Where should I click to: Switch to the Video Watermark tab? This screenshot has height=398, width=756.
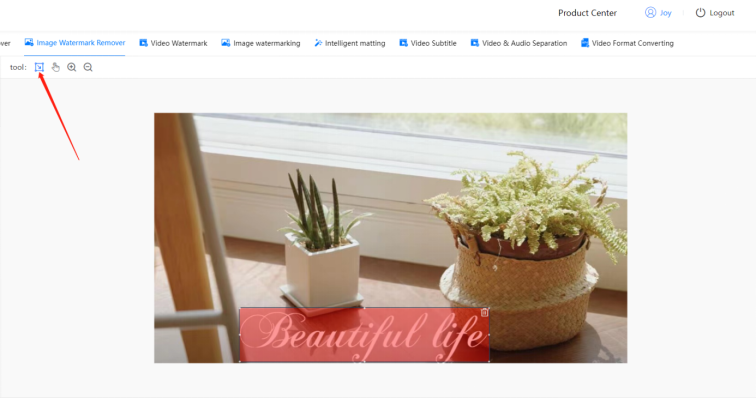[173, 43]
